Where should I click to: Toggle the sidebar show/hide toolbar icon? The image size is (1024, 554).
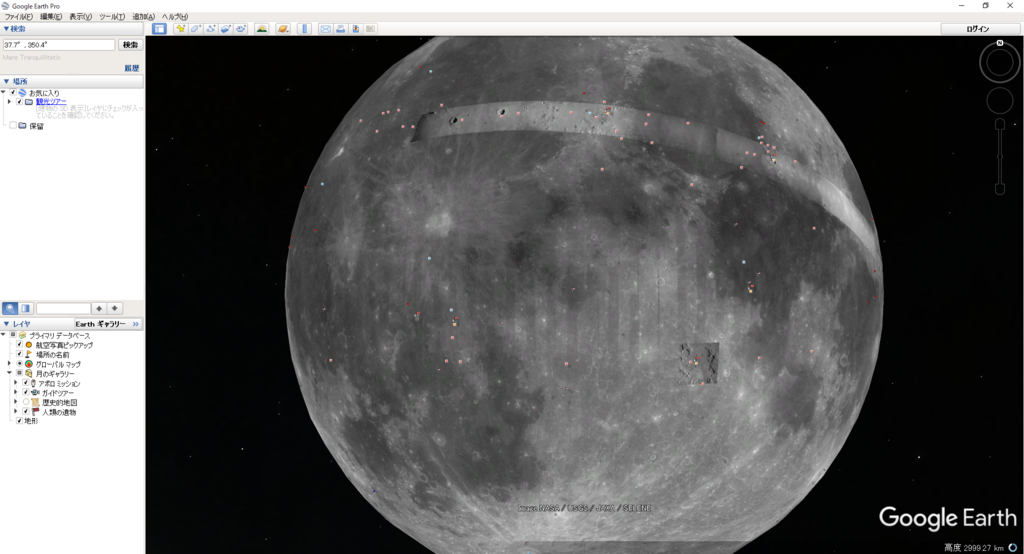159,29
